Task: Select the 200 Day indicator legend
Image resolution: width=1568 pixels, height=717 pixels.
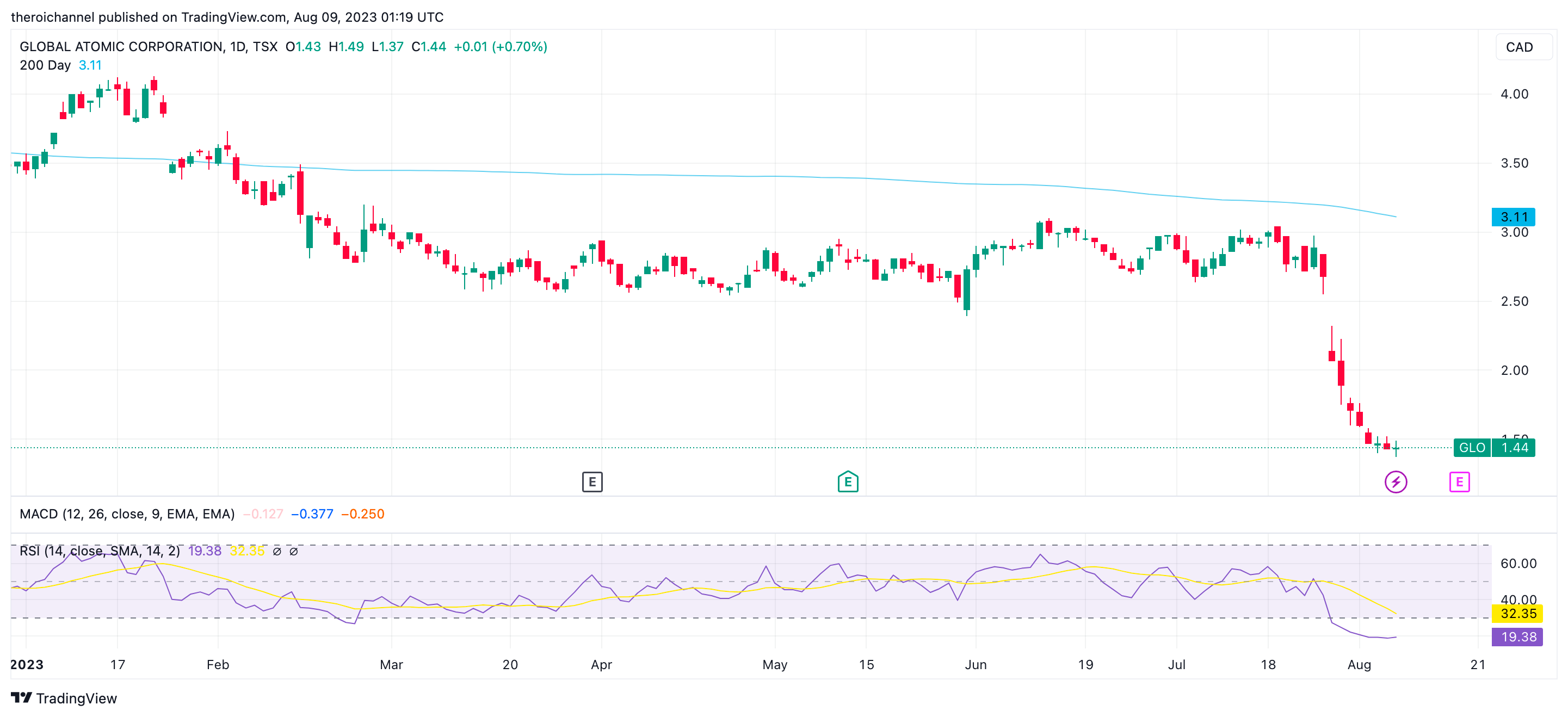Action: (x=45, y=65)
